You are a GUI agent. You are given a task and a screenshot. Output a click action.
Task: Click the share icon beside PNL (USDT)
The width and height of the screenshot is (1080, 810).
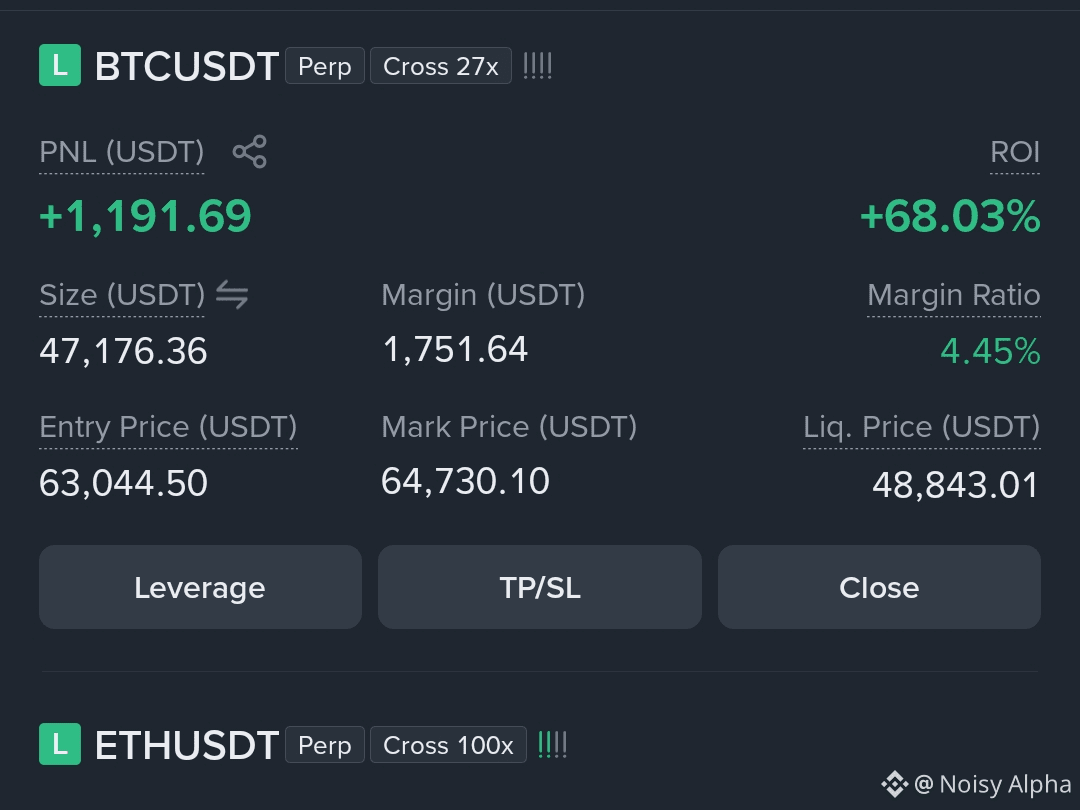(x=249, y=152)
